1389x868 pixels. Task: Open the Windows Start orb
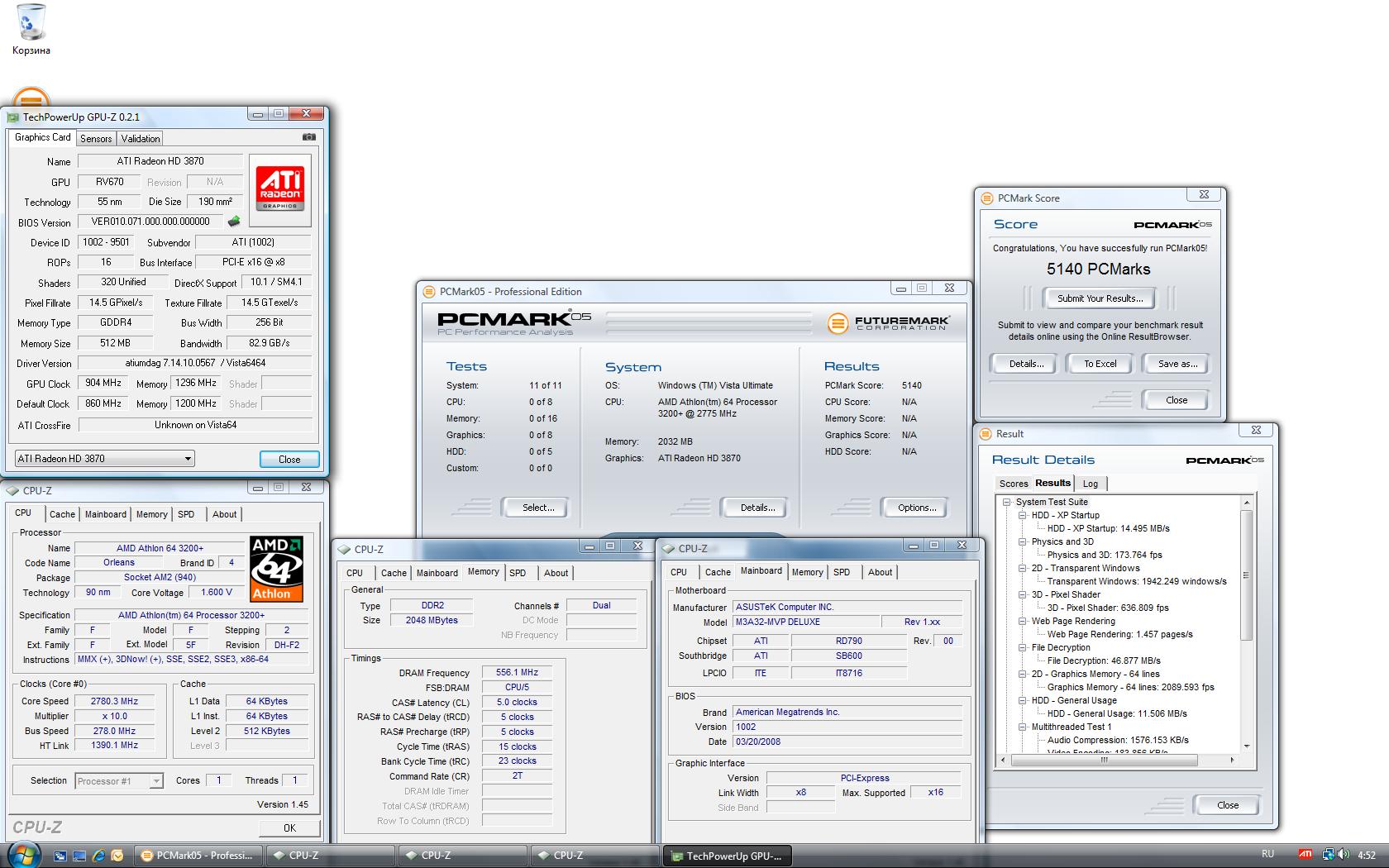(22, 855)
